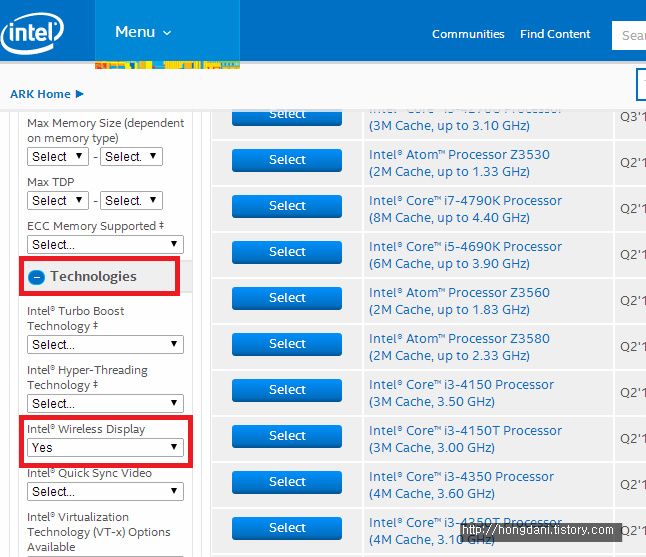Click Intel Turbo Boost Technology label
Viewport: 646px width, 557px height.
click(x=75, y=318)
